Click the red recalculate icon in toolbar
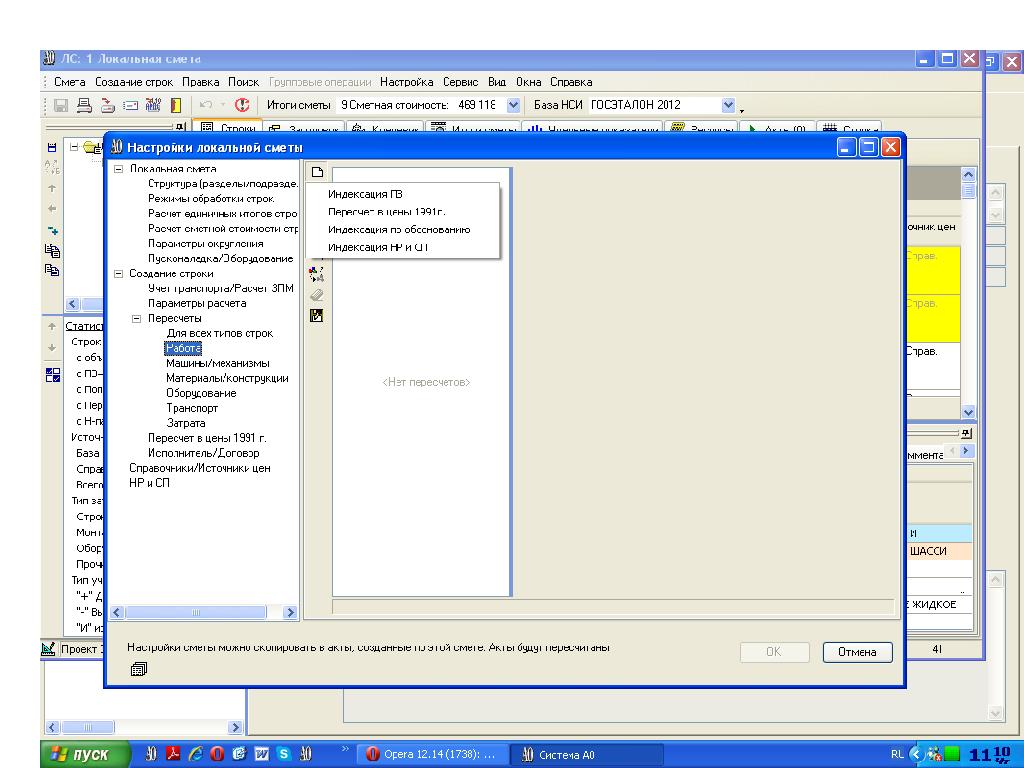1024x768 pixels. 241,105
